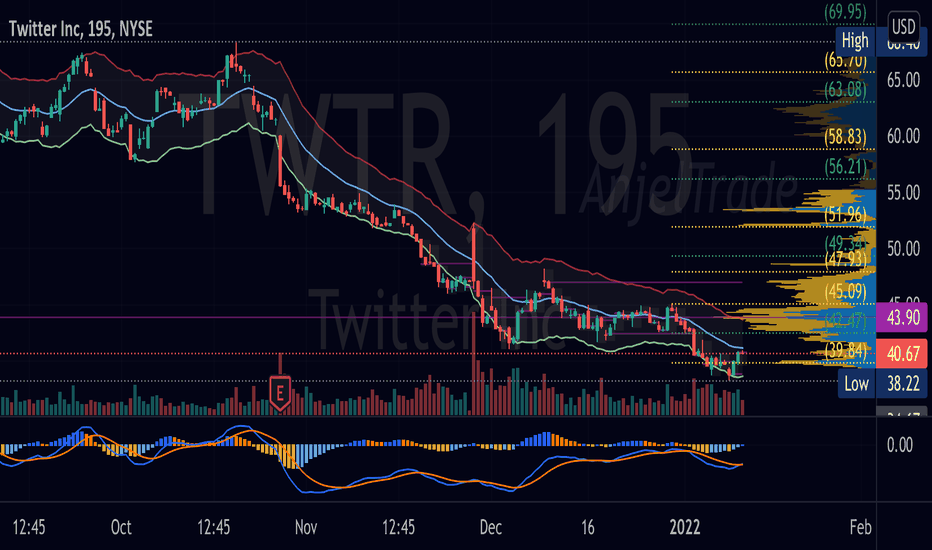Click the 38.22 low price value
The image size is (932, 550).
click(x=903, y=384)
